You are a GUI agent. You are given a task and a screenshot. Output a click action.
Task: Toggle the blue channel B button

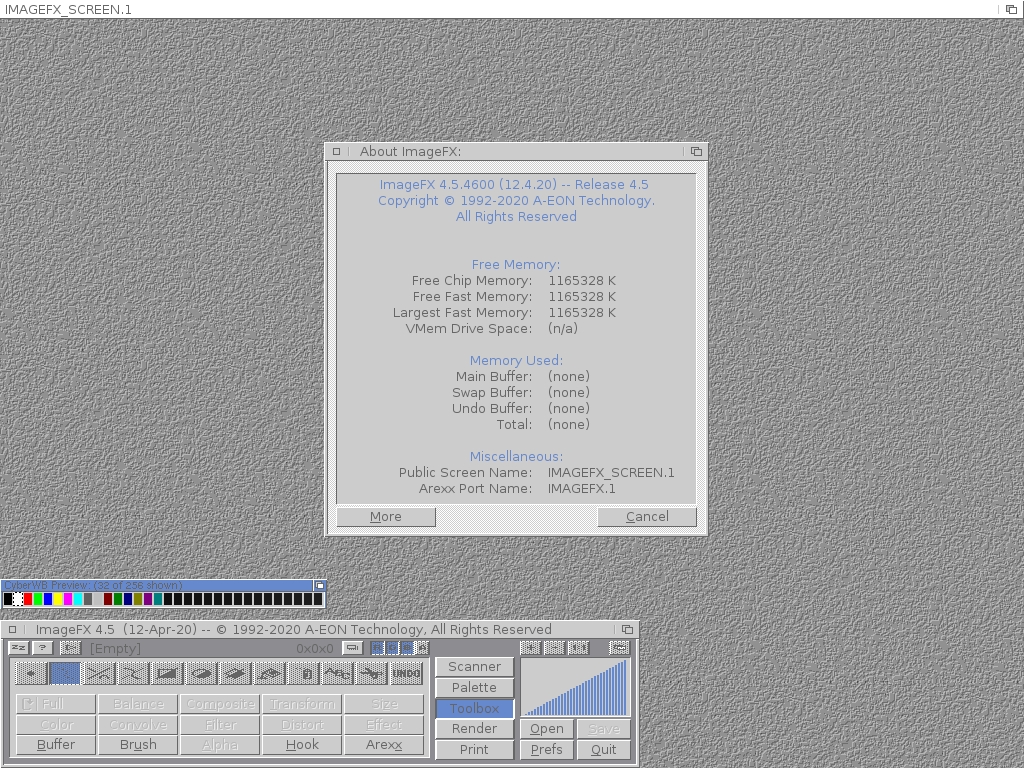tap(407, 648)
